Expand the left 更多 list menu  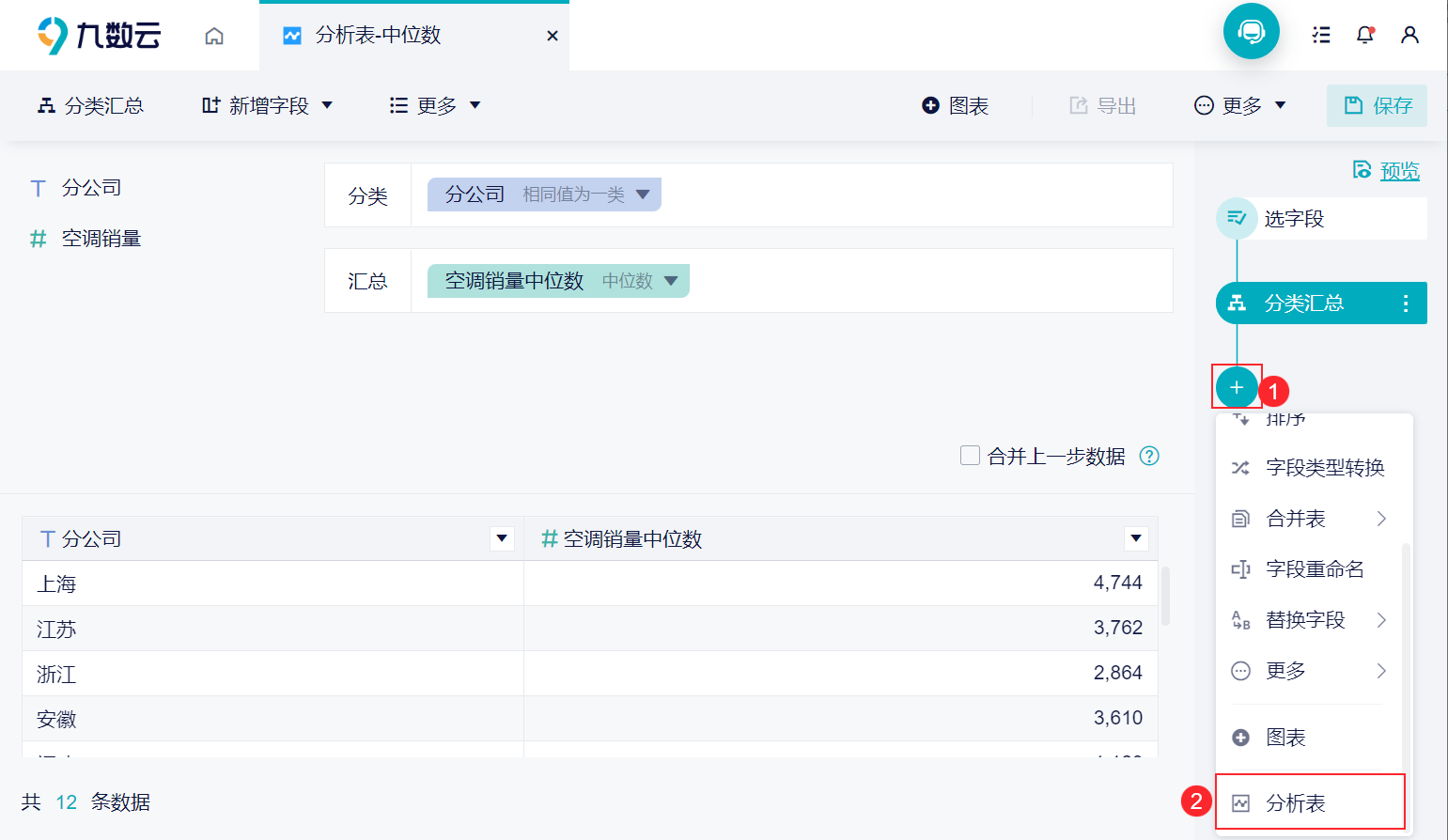coord(435,105)
